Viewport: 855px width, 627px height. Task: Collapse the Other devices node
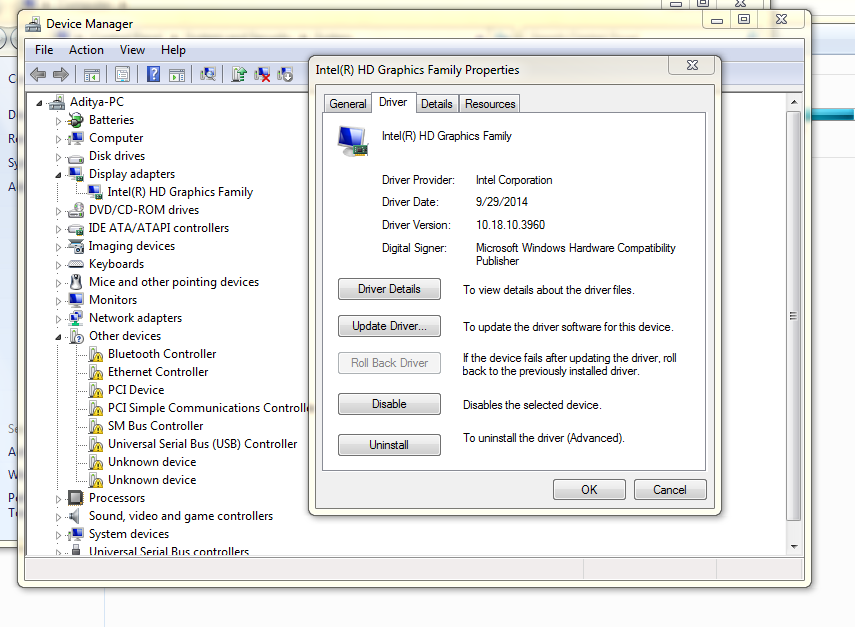coord(58,337)
